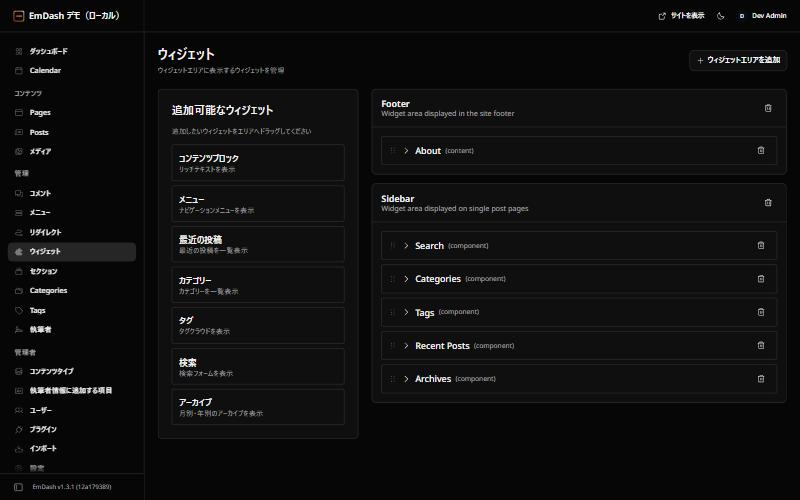
Task: Open コメント in sidebar
Action: click(x=72, y=193)
